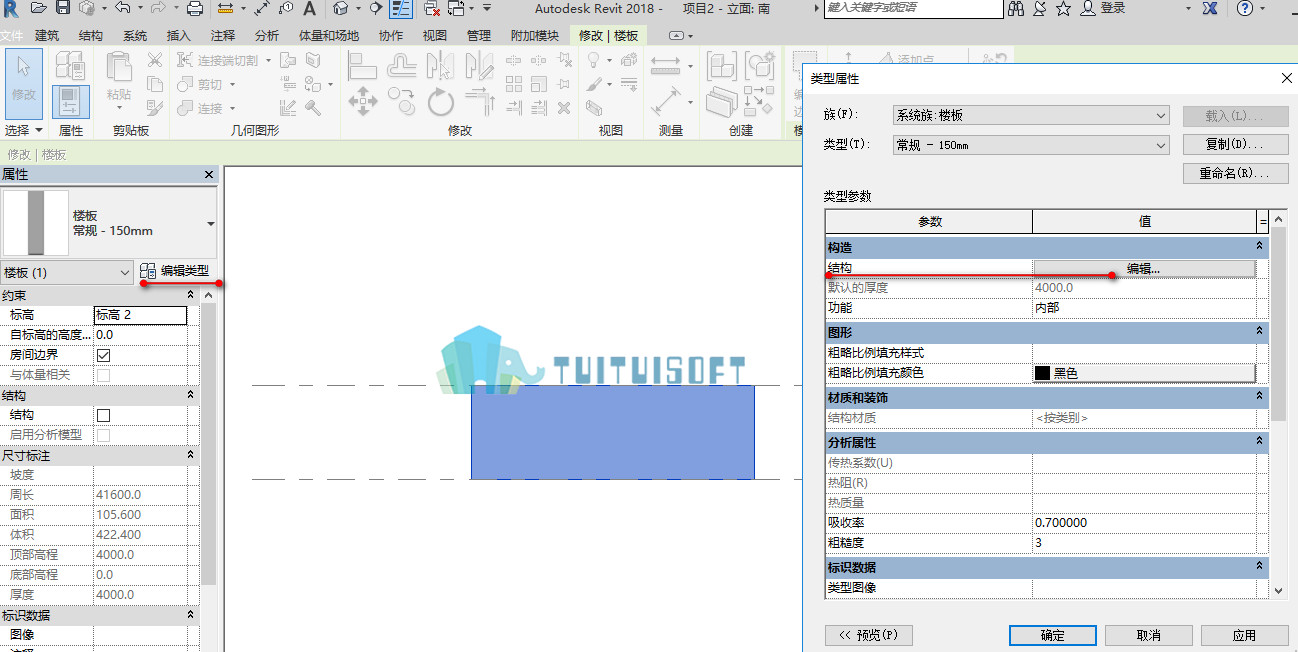Click the Undo arrow in quick access toolbar

click(121, 8)
